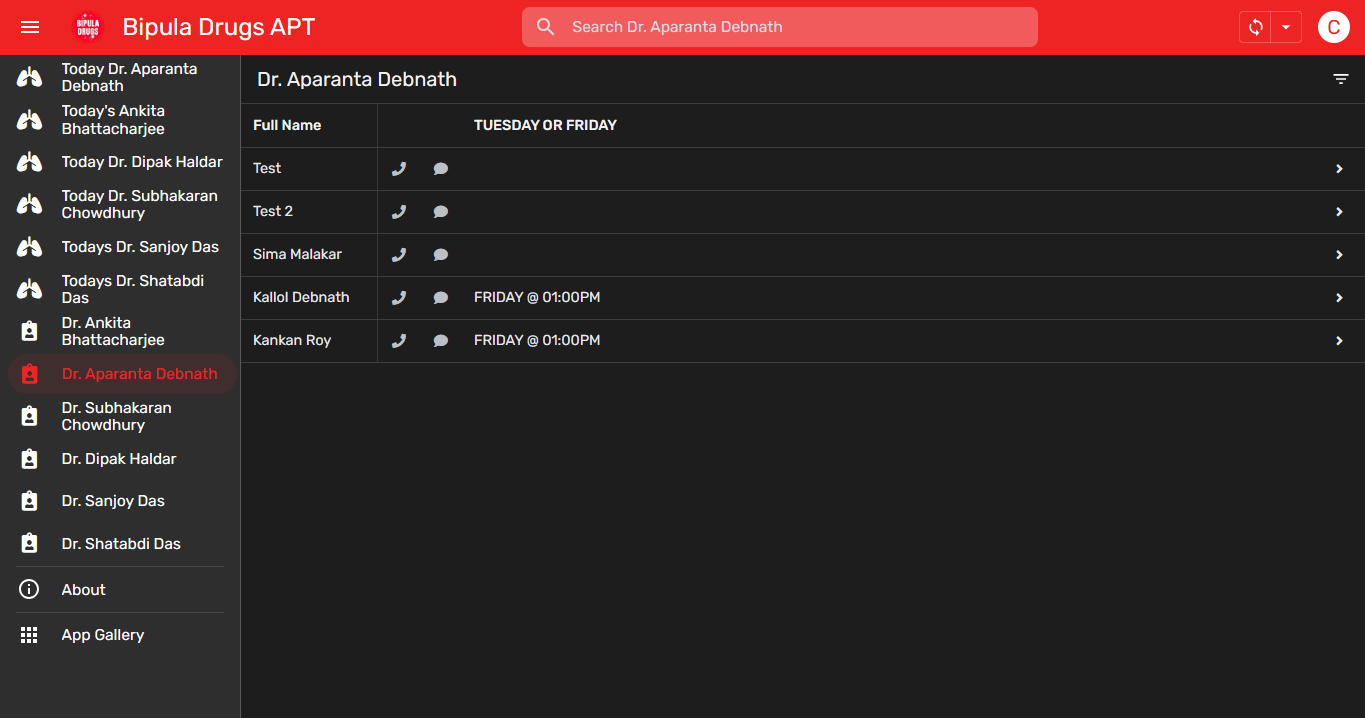Call the Test patient via phone icon
The image size is (1365, 718).
point(399,169)
